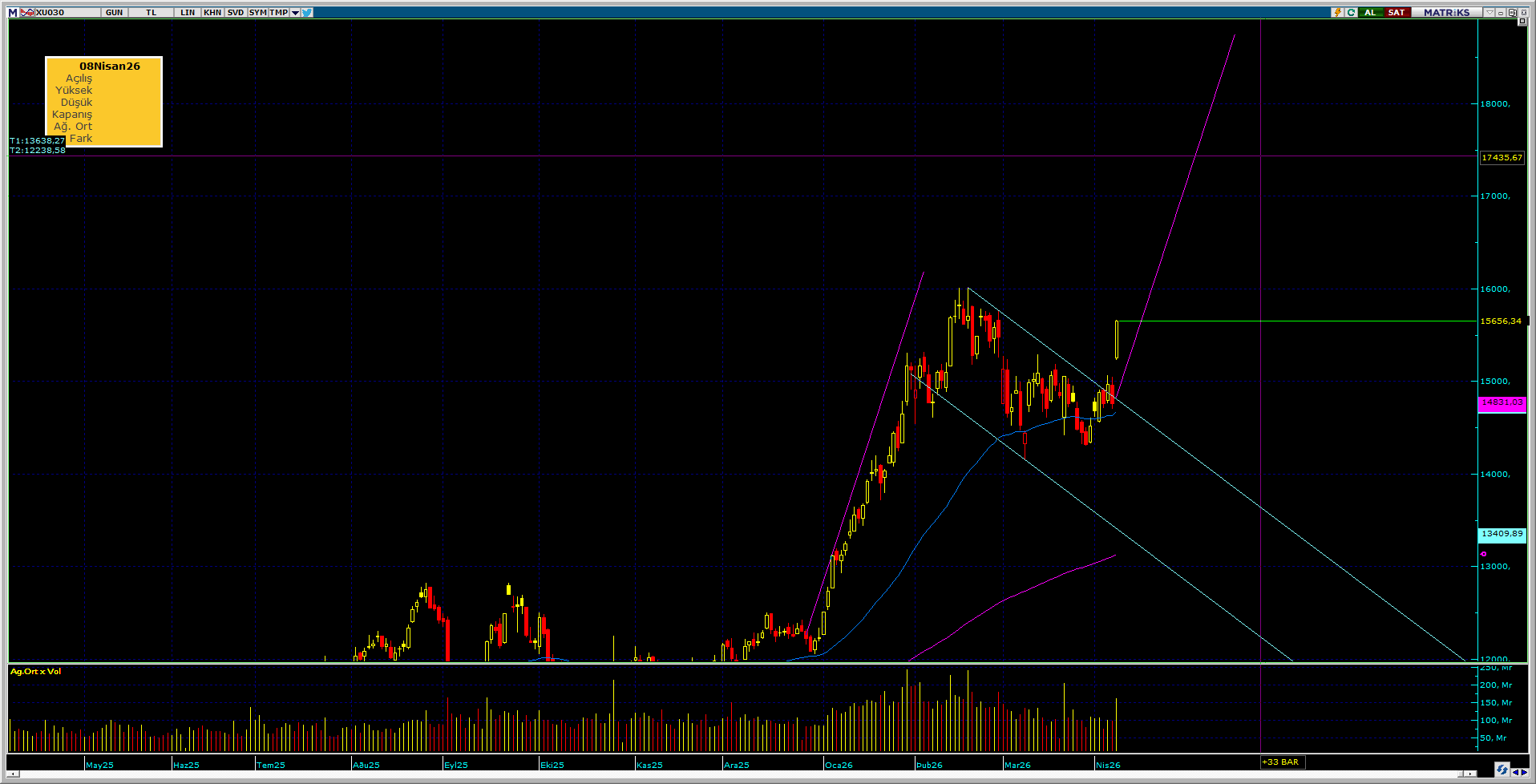Toggle the KHN option in toolbar
Image resolution: width=1536 pixels, height=784 pixels.
coord(212,12)
